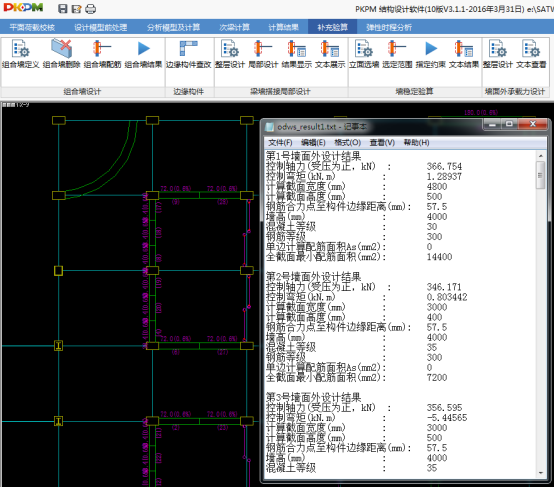Run 组合墙结果 play icon

point(143,54)
